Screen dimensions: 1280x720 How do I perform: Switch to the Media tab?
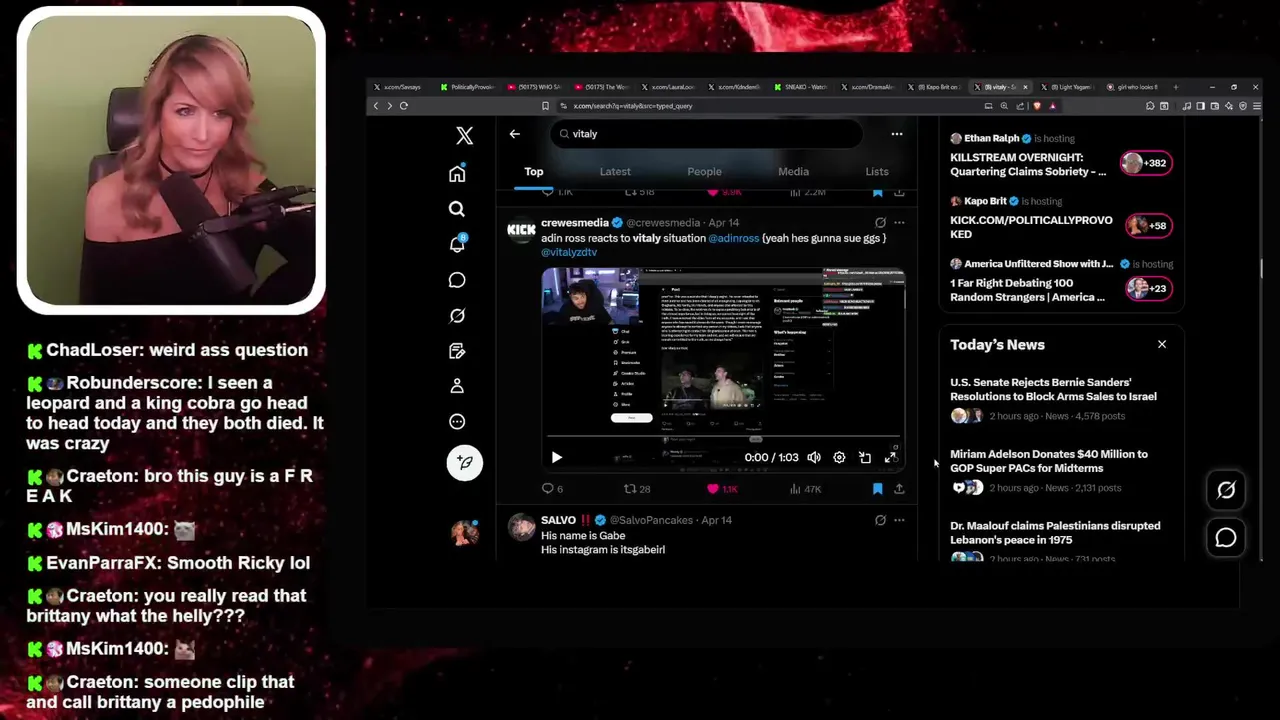coord(793,172)
